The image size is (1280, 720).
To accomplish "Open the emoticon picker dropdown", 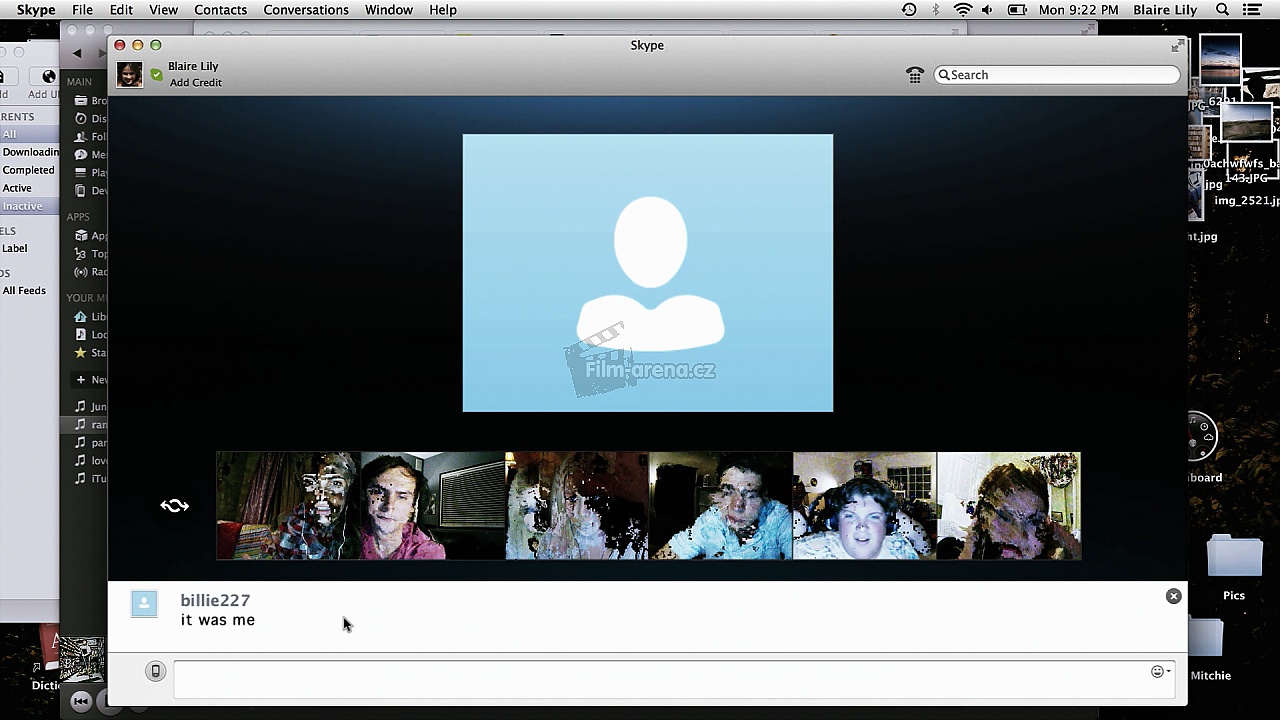I will click(1160, 672).
